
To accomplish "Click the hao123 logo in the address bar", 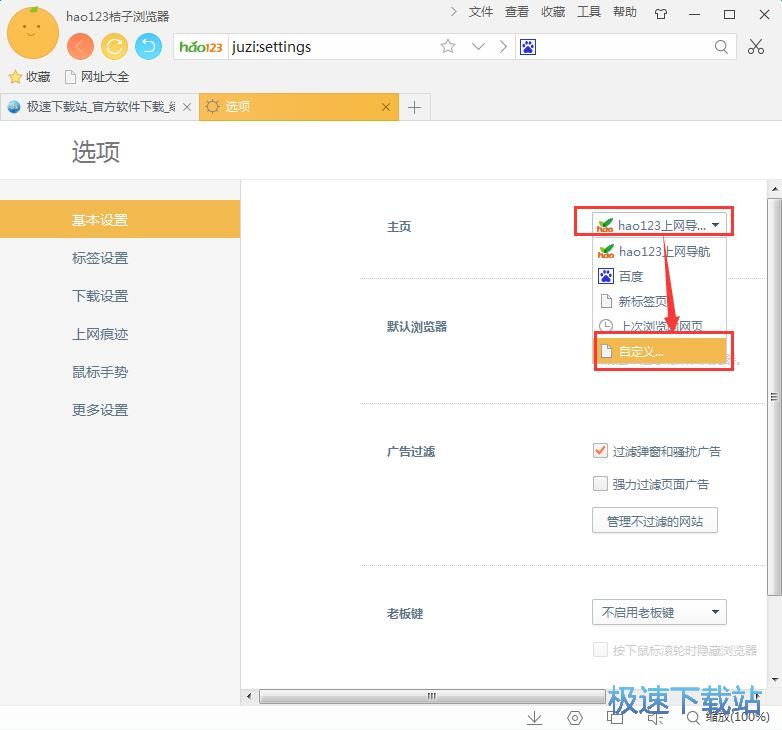I will pyautogui.click(x=200, y=47).
